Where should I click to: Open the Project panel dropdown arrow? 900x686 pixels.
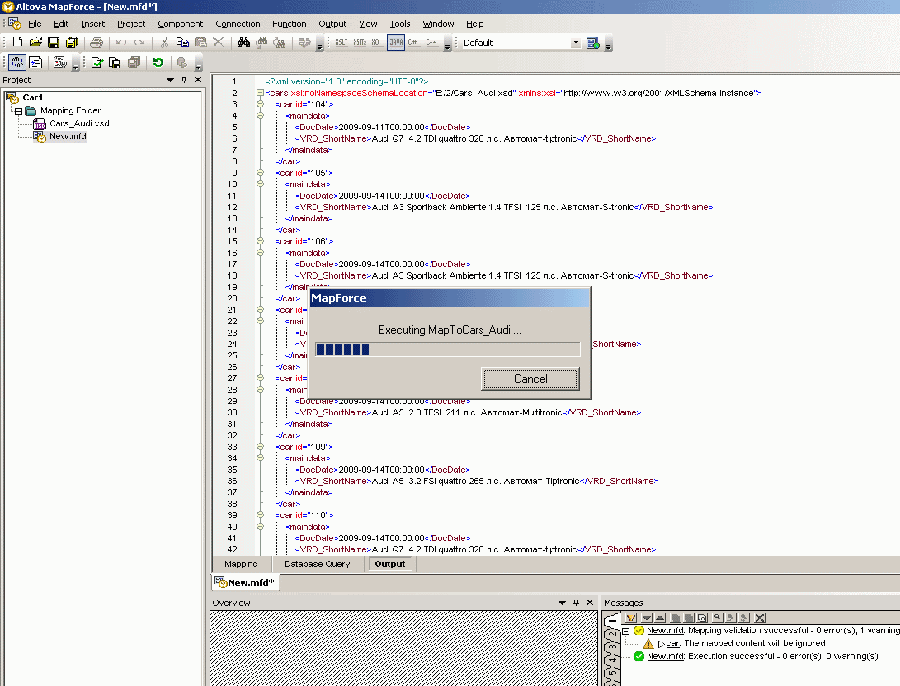(x=170, y=80)
